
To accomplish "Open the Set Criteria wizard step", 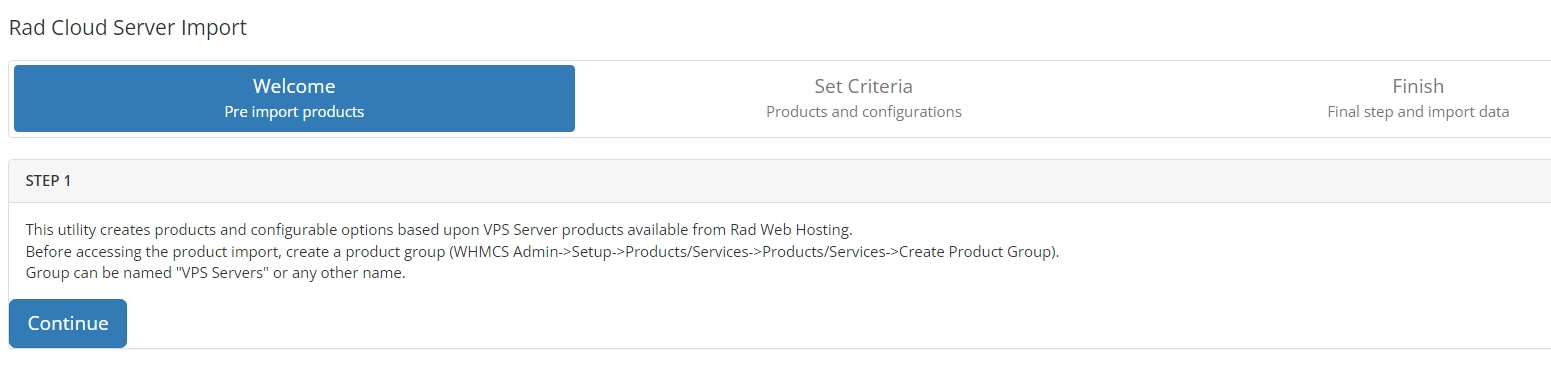I will (x=863, y=98).
